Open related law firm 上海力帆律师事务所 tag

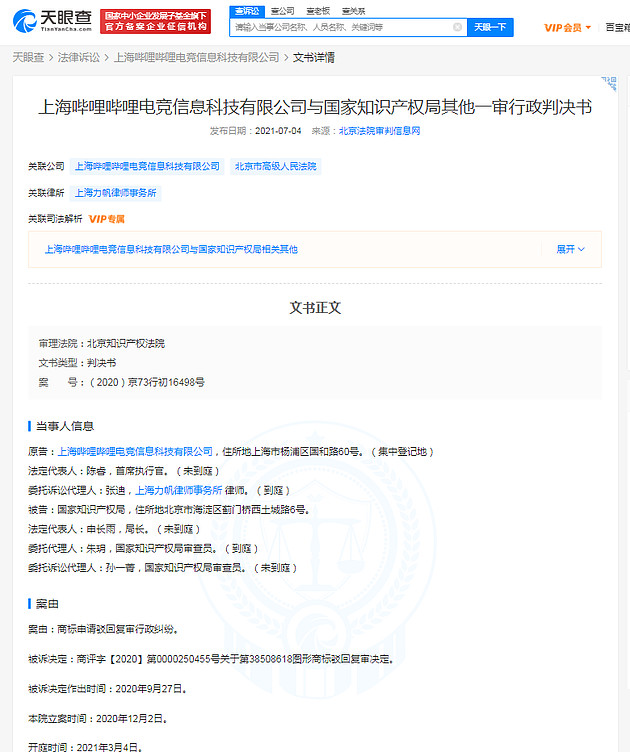click(x=116, y=193)
